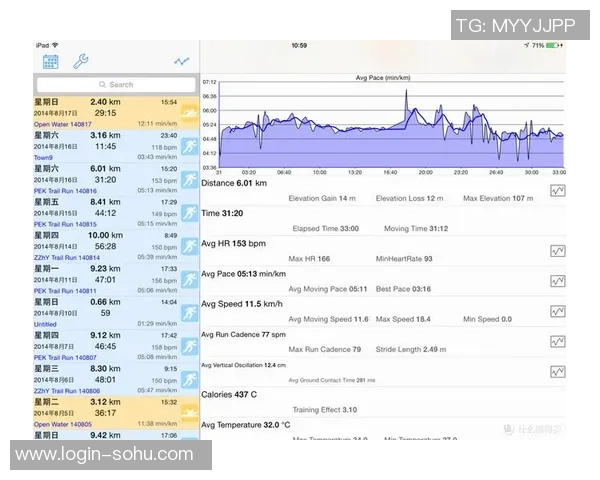Tap the runner icon on the 3.16 km activity
Screen dimensions: 600x480
[x=189, y=147]
